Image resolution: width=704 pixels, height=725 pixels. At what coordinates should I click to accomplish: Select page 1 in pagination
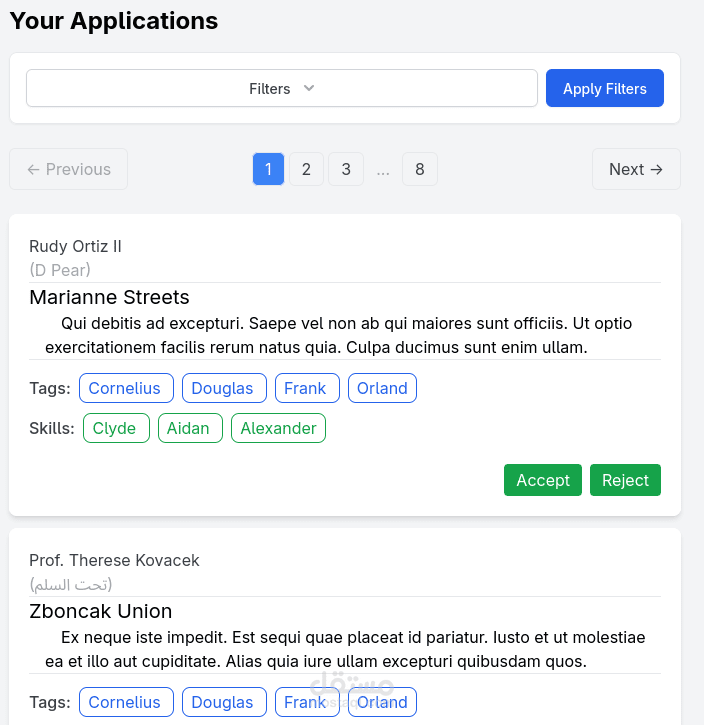click(x=268, y=169)
